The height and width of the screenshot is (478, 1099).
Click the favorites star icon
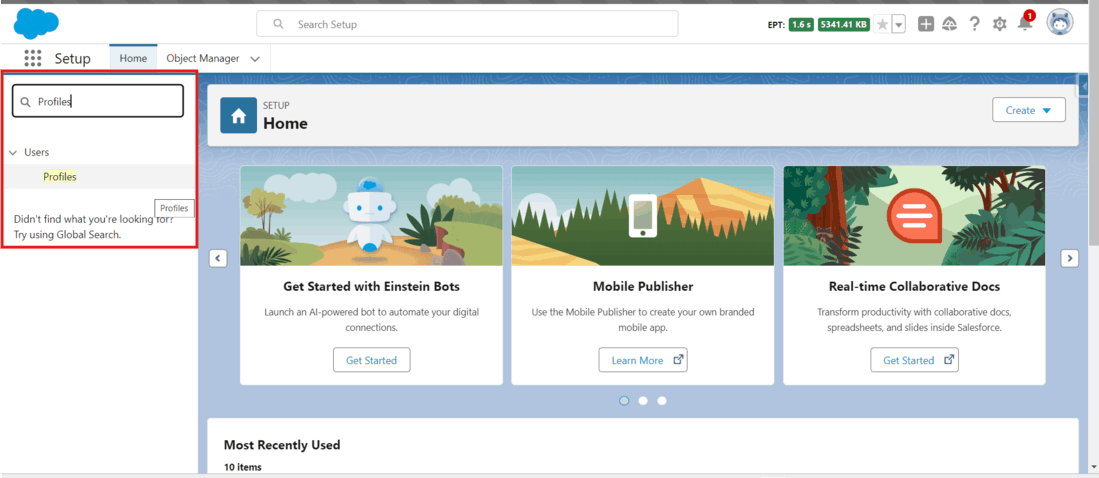pyautogui.click(x=882, y=25)
